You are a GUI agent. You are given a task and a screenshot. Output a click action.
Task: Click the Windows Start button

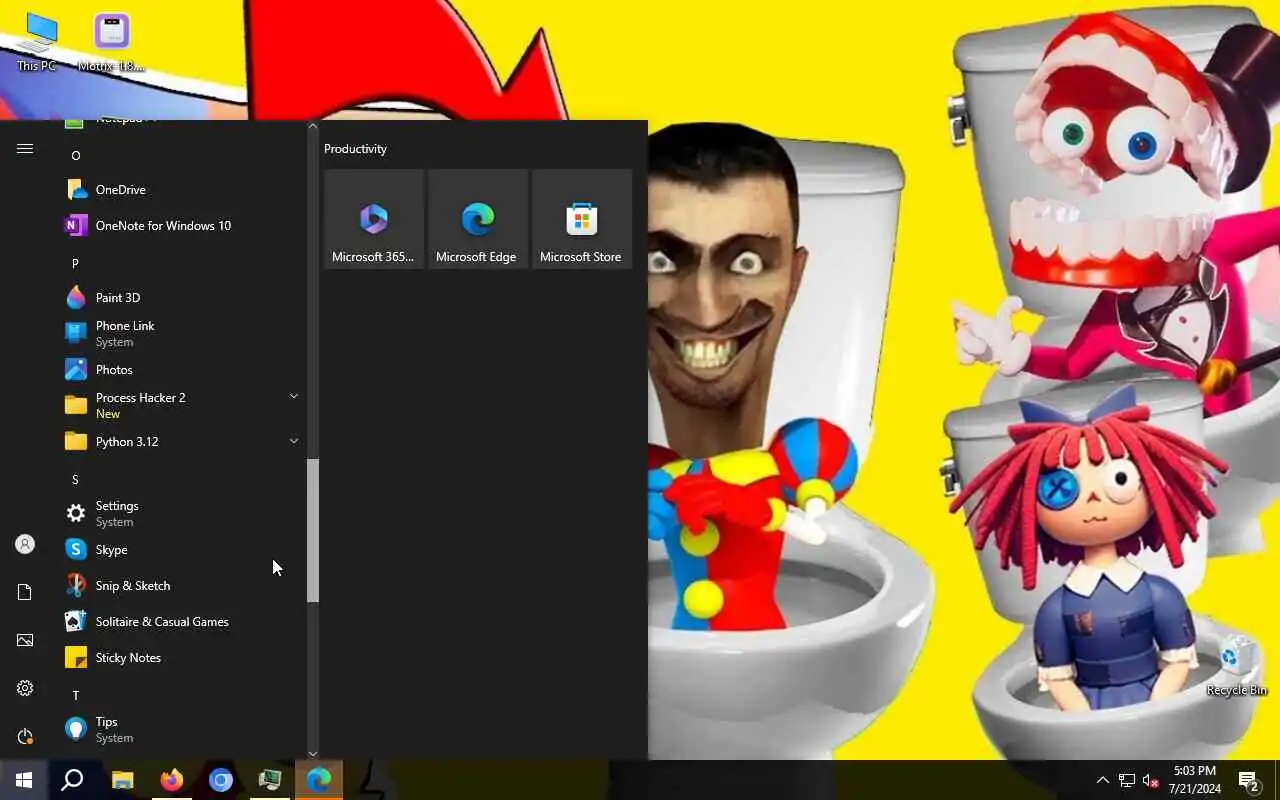click(x=24, y=780)
